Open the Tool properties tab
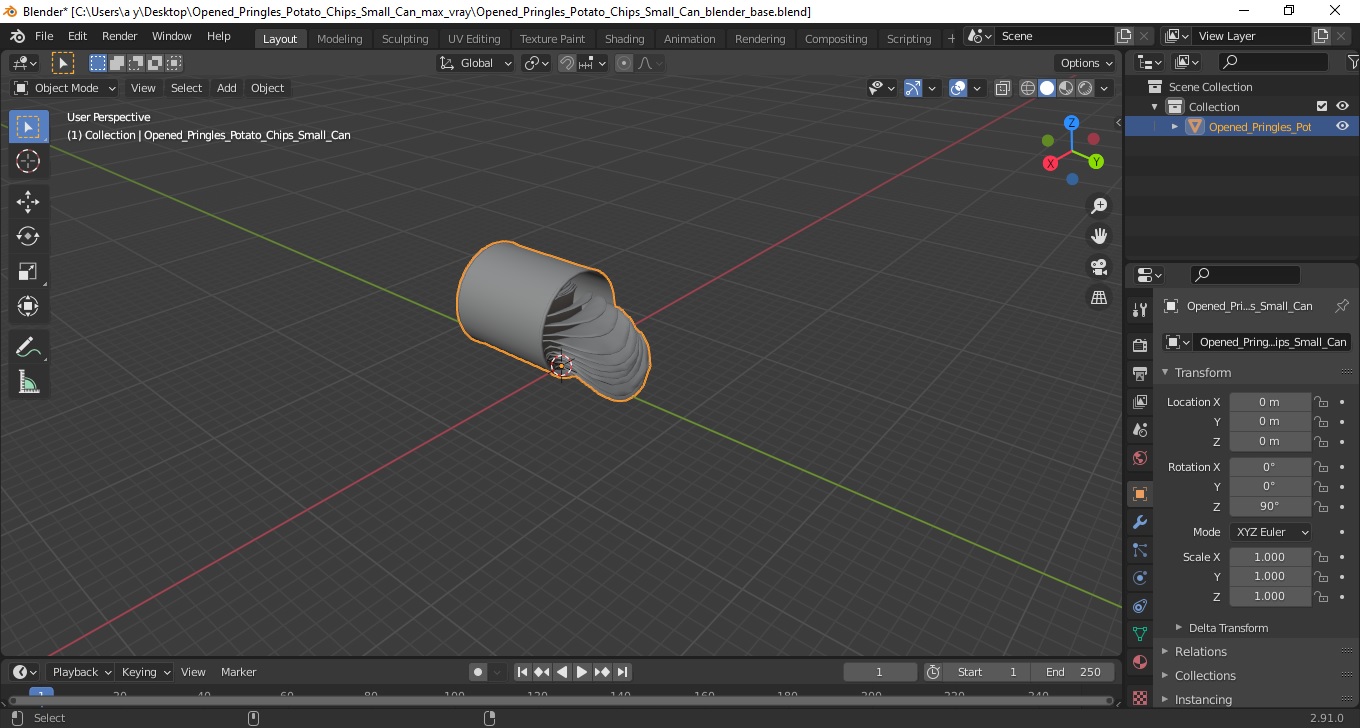1360x728 pixels. coord(1140,309)
